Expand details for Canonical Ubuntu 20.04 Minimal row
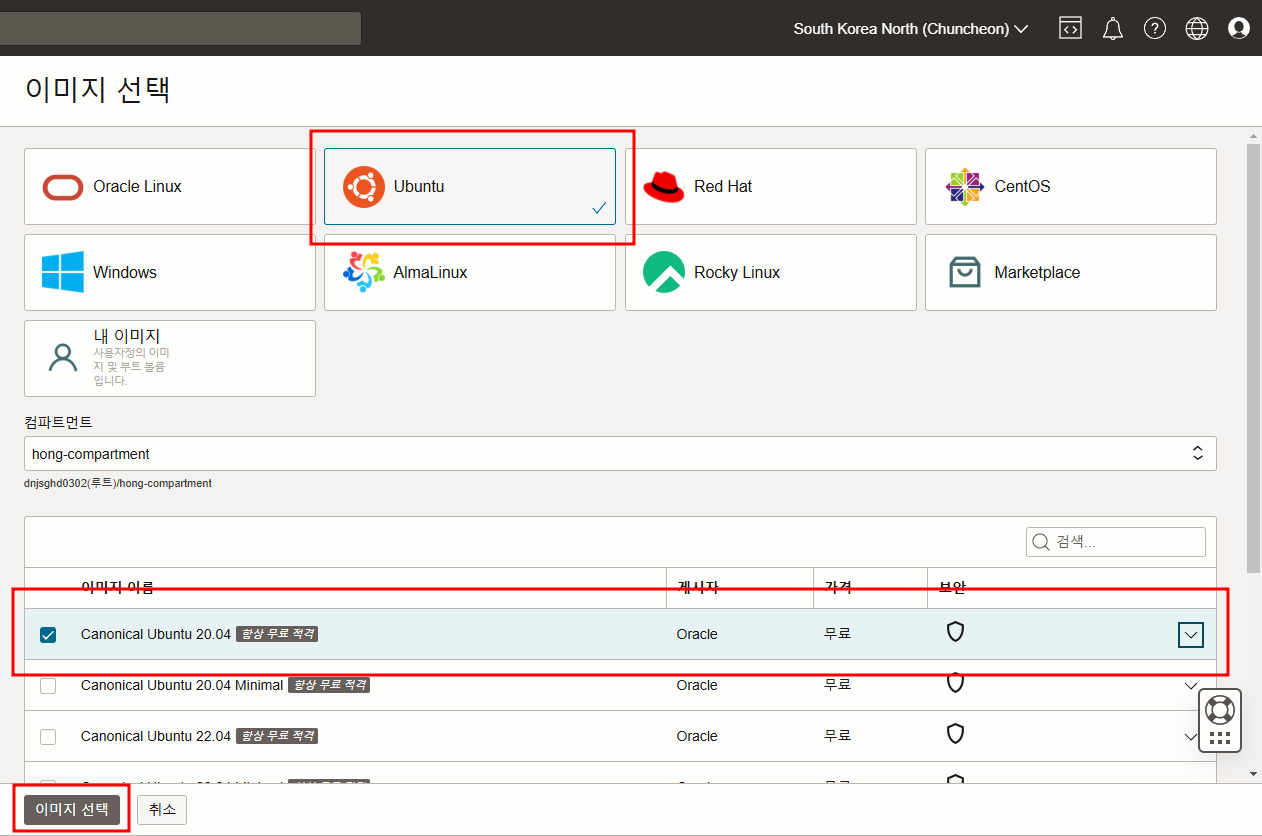1262x836 pixels. point(1191,686)
